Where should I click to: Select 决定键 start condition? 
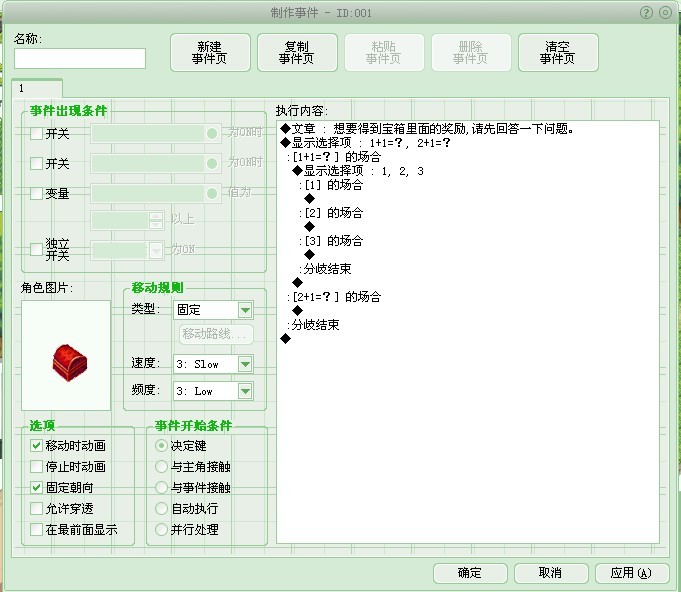click(x=161, y=445)
